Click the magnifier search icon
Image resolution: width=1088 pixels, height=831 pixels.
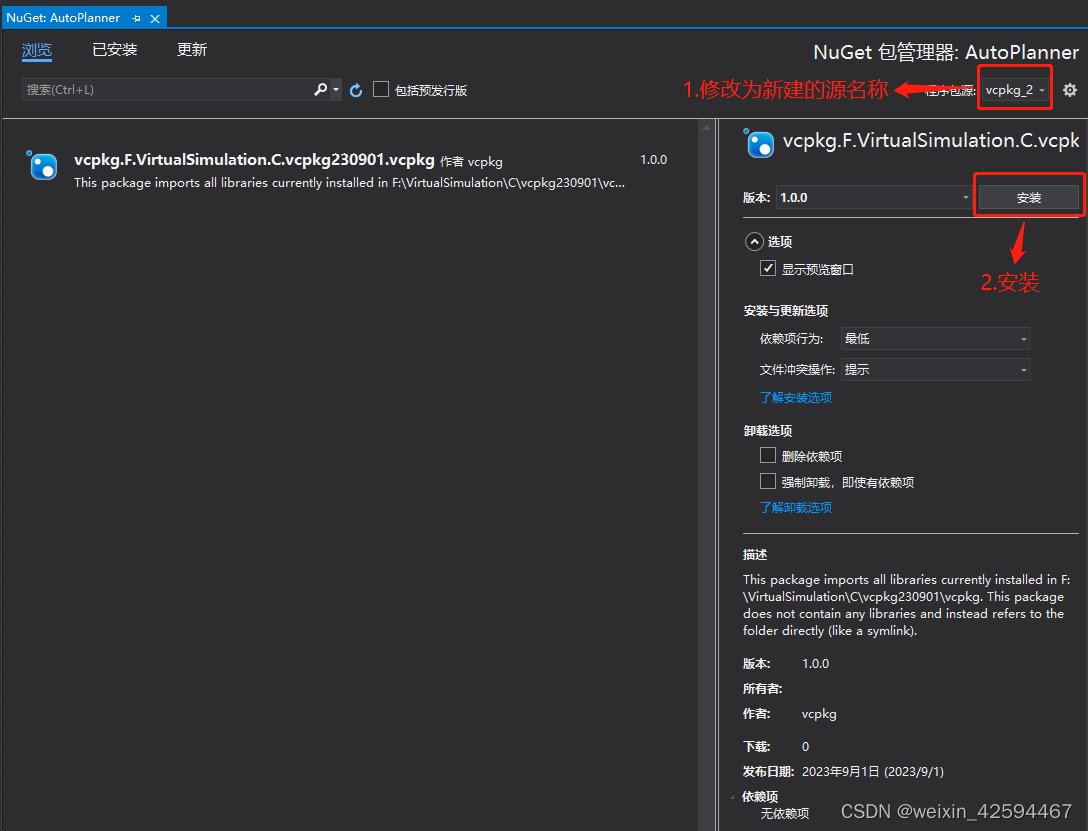pyautogui.click(x=318, y=89)
